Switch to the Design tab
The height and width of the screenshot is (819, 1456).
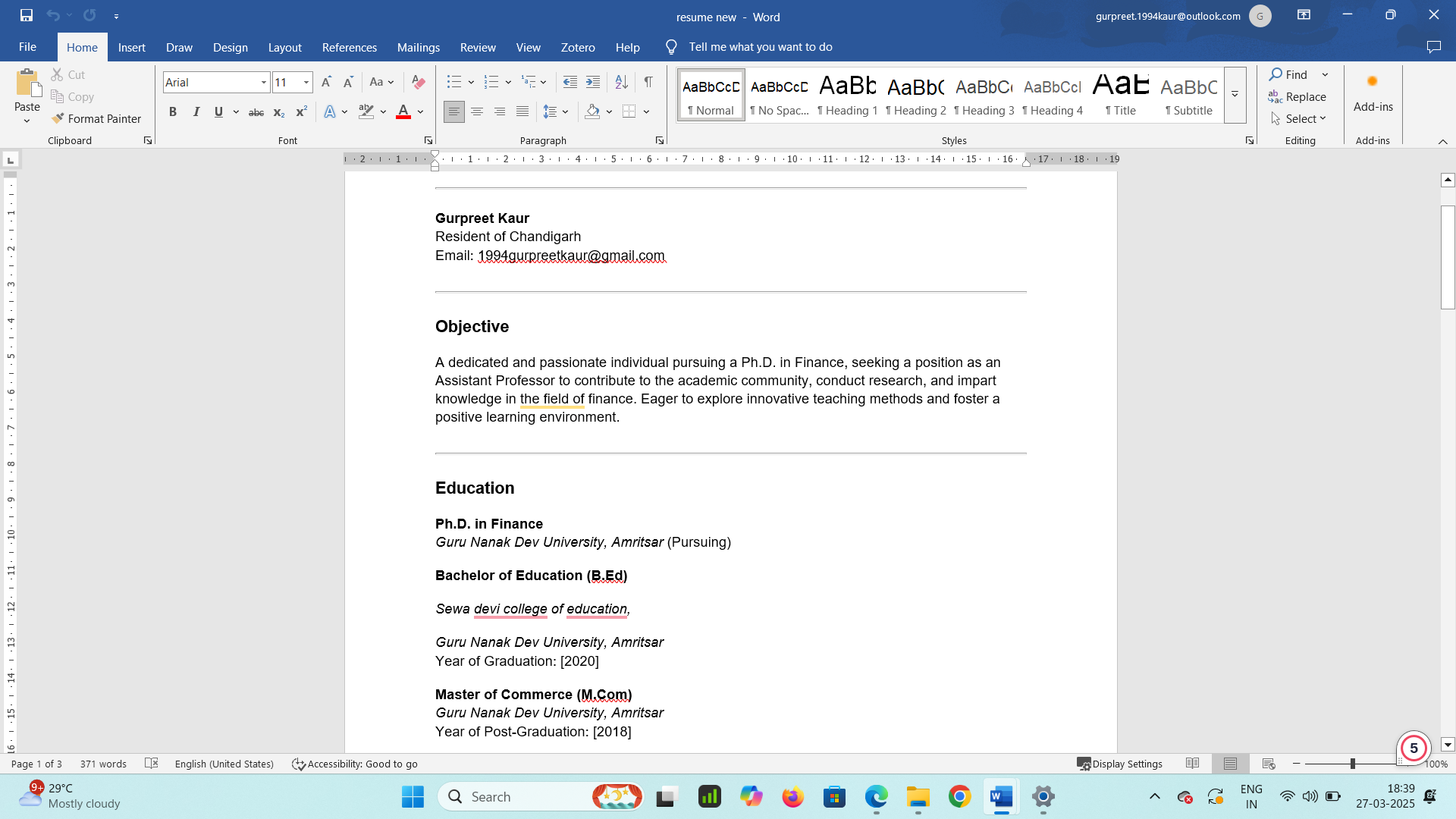pyautogui.click(x=231, y=47)
